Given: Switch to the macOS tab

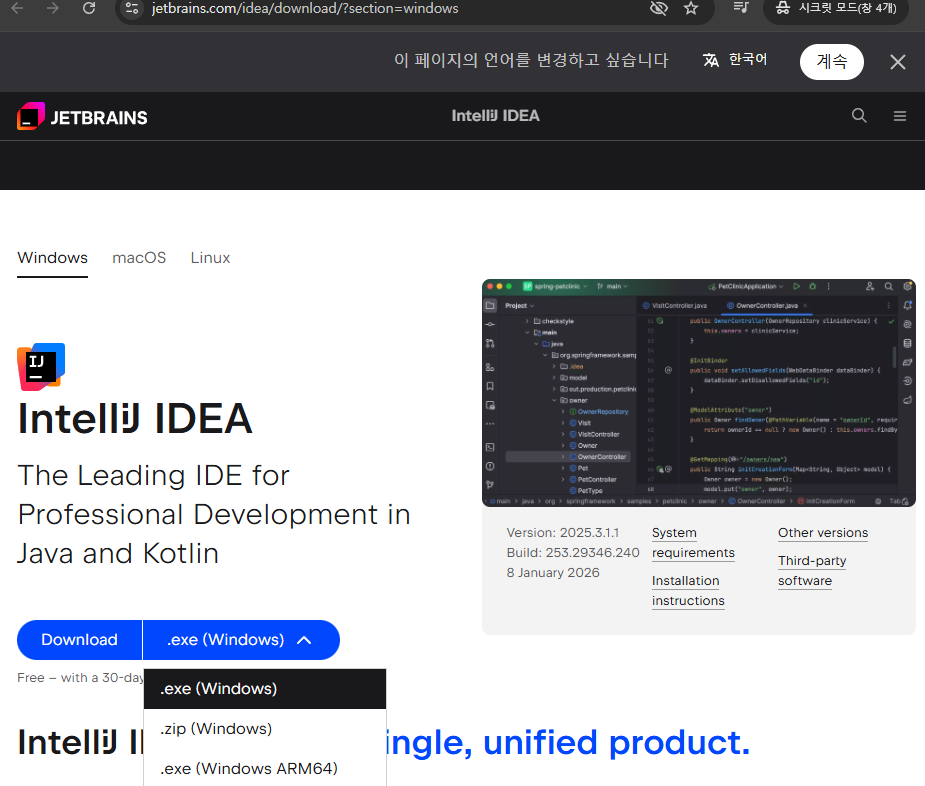Looking at the screenshot, I should [x=139, y=258].
